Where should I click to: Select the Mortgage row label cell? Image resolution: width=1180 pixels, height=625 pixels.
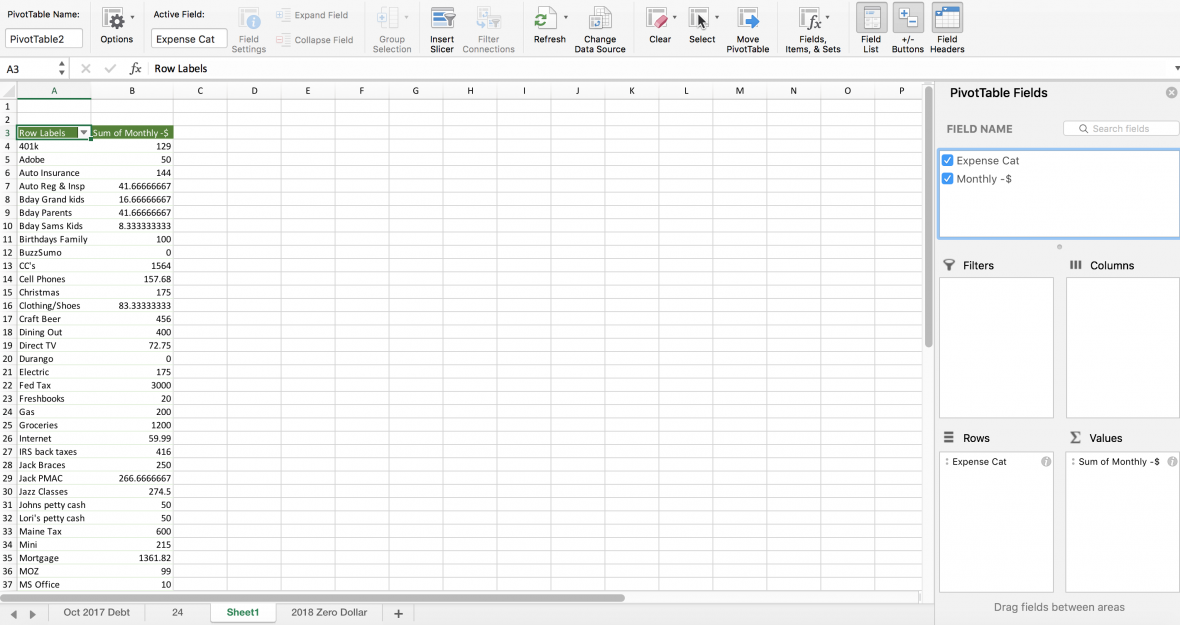click(x=54, y=558)
